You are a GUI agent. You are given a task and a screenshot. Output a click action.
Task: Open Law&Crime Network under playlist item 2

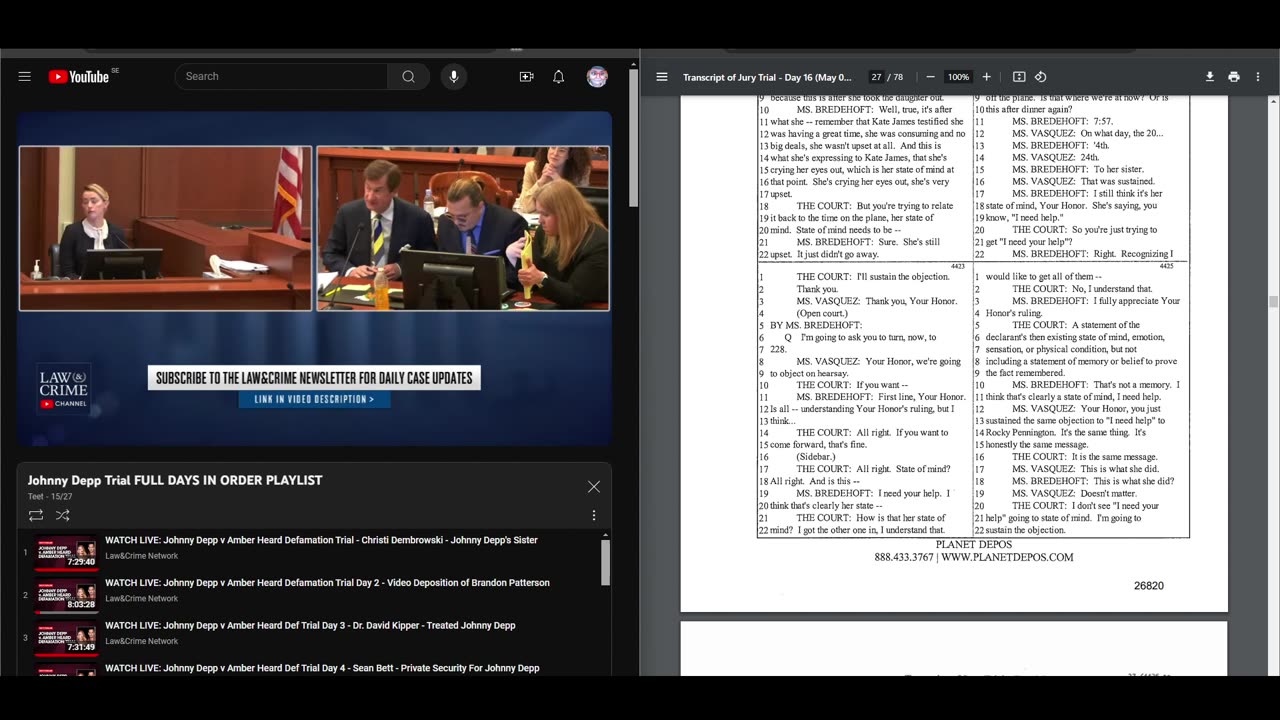click(x=142, y=599)
